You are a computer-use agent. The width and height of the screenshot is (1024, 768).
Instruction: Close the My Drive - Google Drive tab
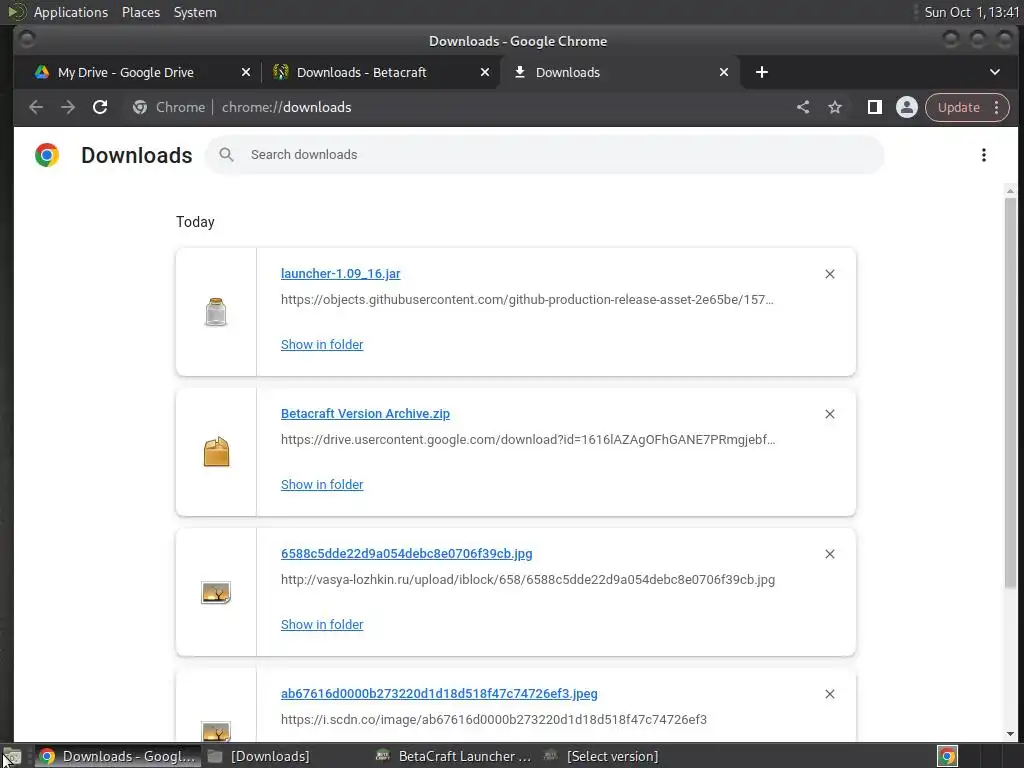point(246,72)
